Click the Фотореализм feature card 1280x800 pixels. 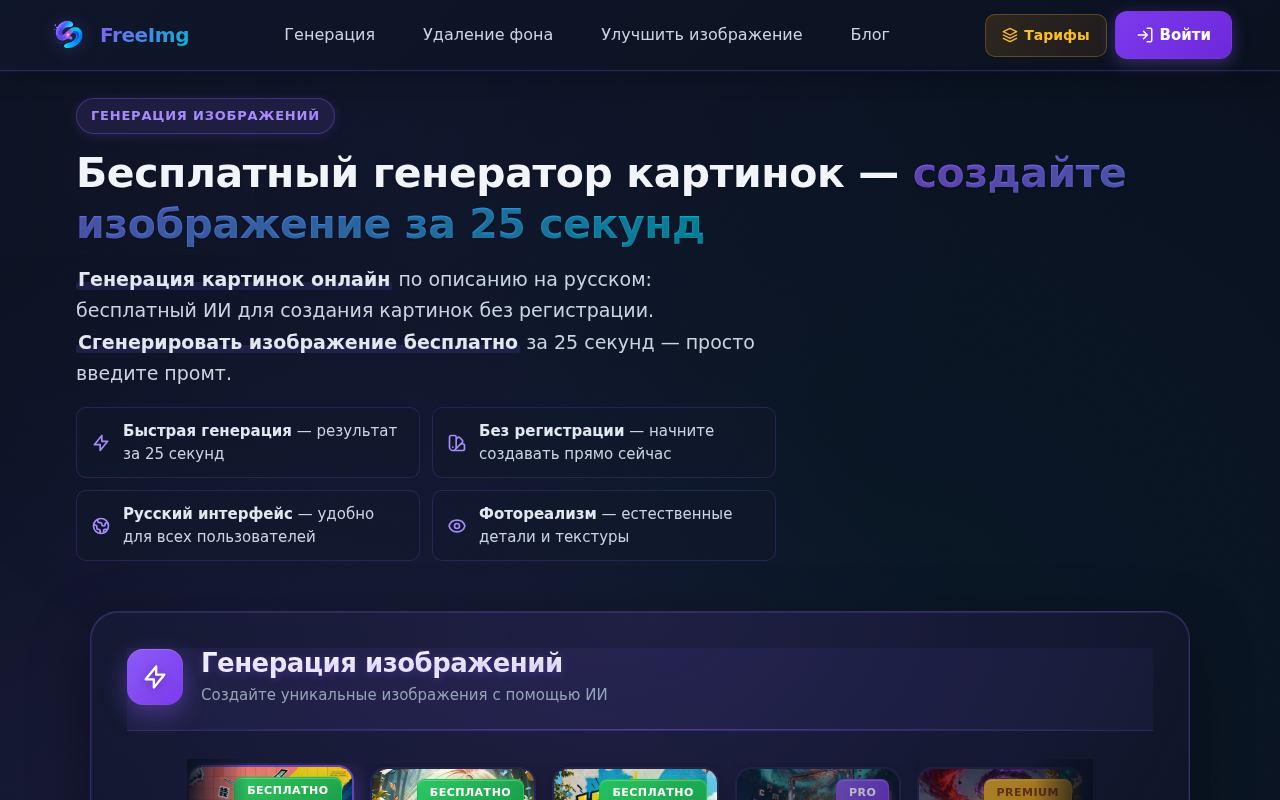(604, 525)
